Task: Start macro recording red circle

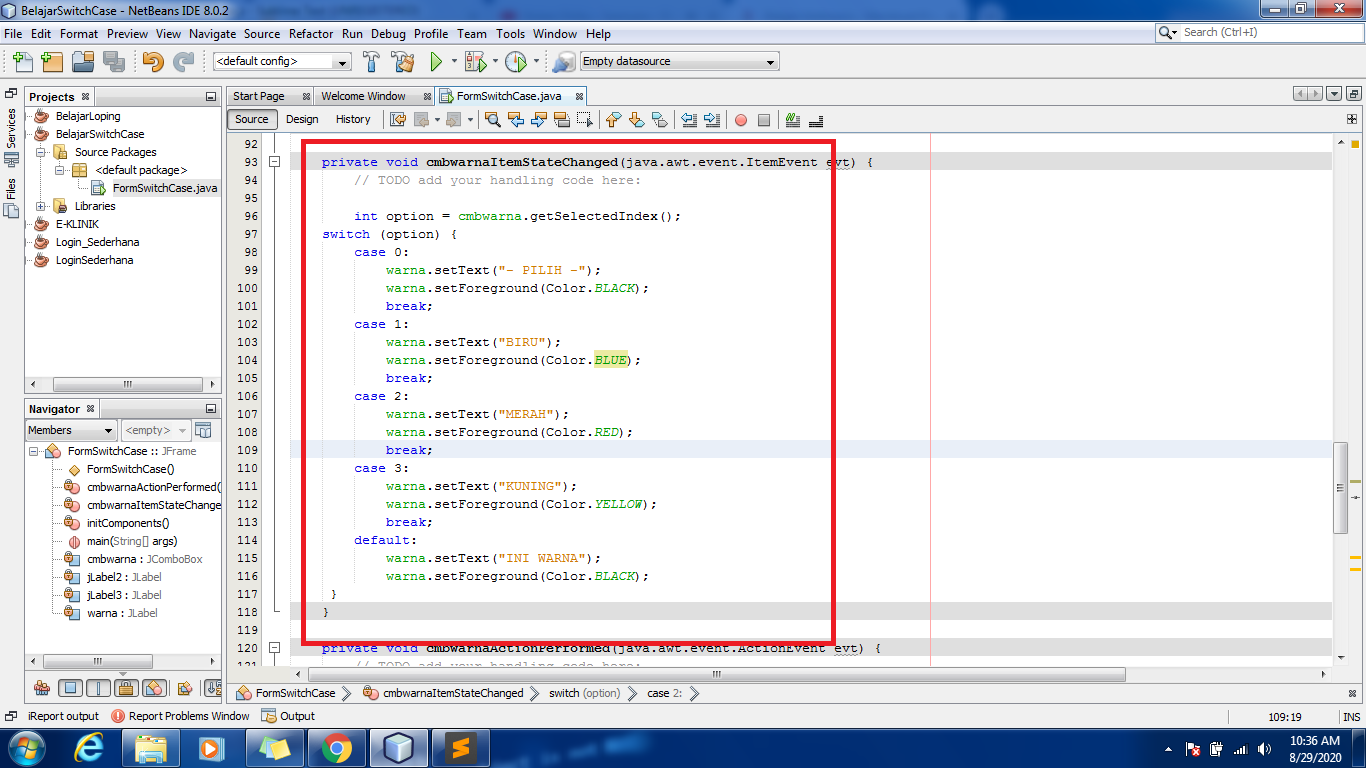Action: [x=741, y=120]
